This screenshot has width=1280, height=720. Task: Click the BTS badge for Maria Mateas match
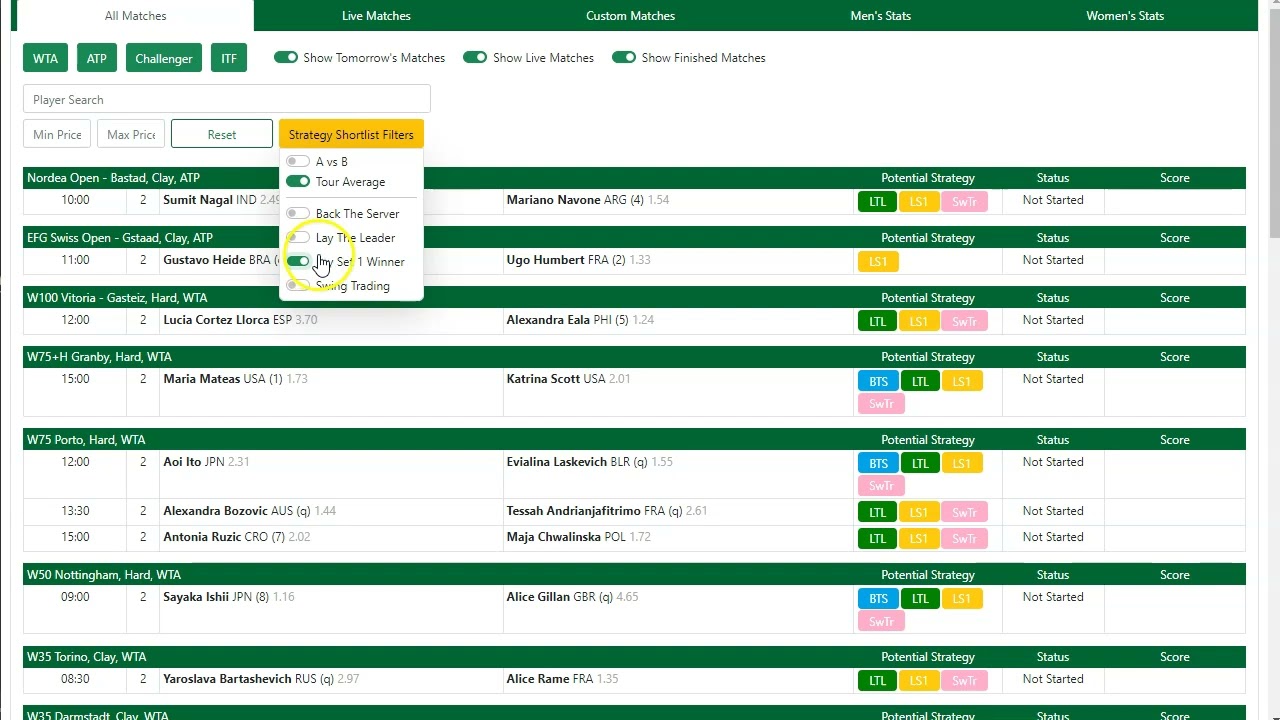[877, 381]
